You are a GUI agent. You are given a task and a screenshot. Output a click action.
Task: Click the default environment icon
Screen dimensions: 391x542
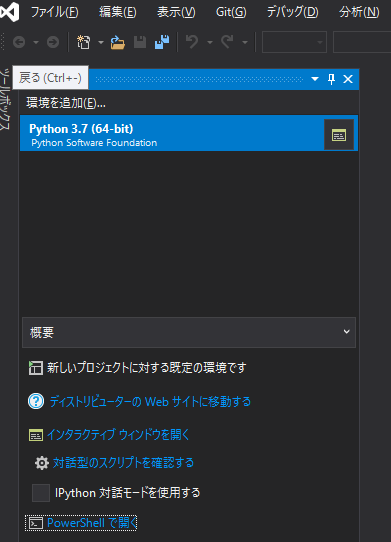tap(36, 368)
